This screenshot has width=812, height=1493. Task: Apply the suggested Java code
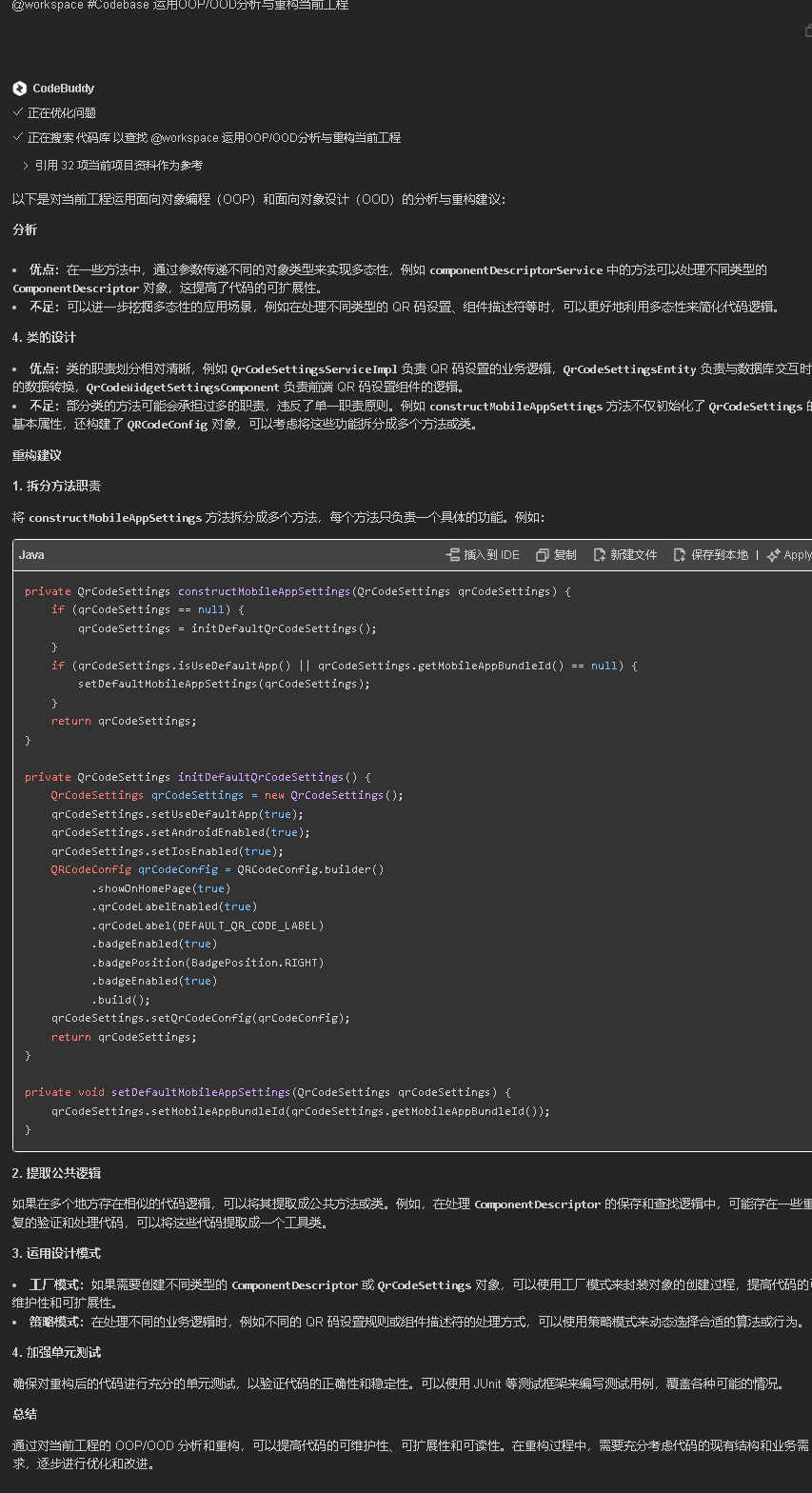tap(789, 555)
